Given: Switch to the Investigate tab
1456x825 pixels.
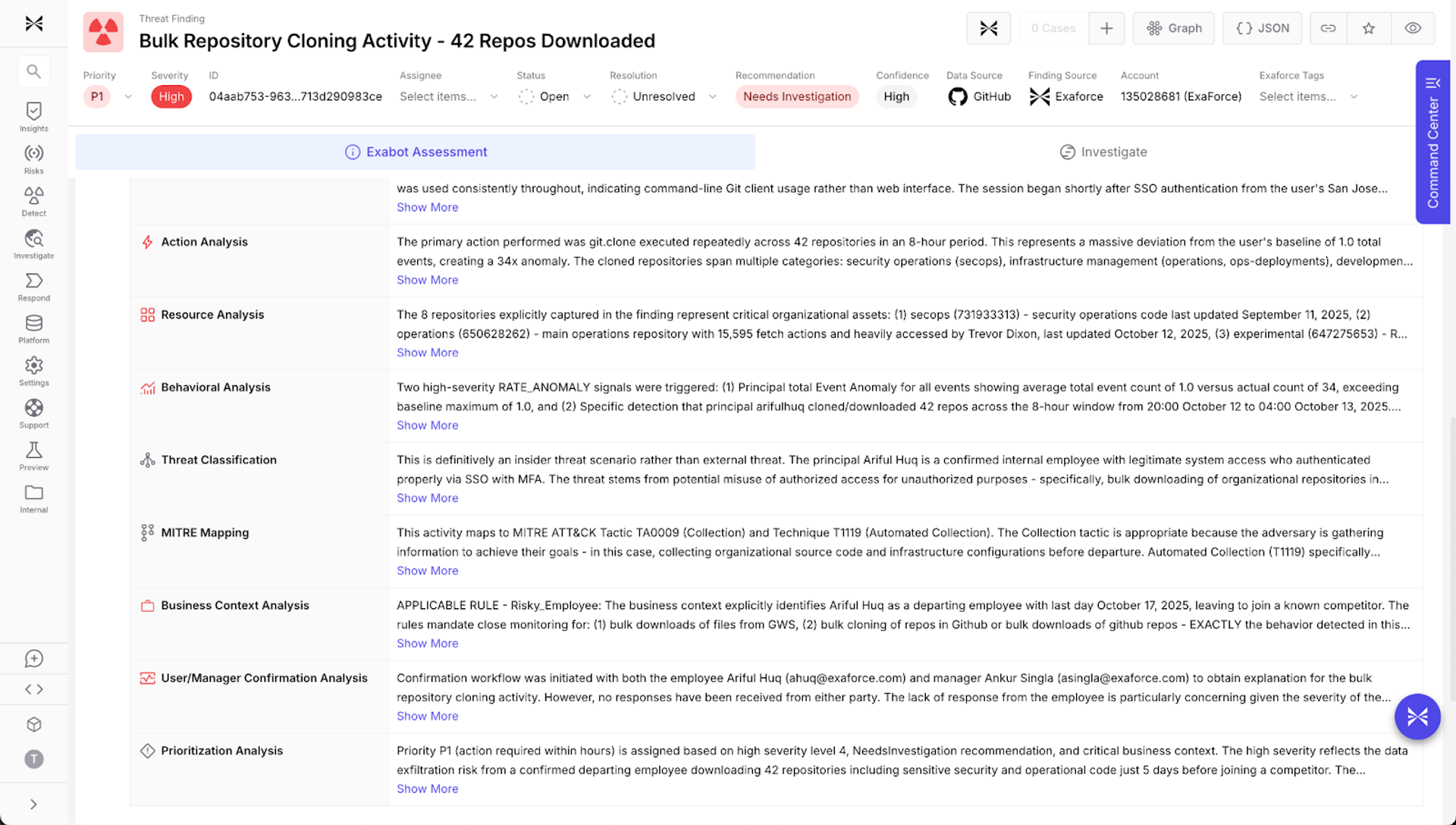Looking at the screenshot, I should [1103, 152].
